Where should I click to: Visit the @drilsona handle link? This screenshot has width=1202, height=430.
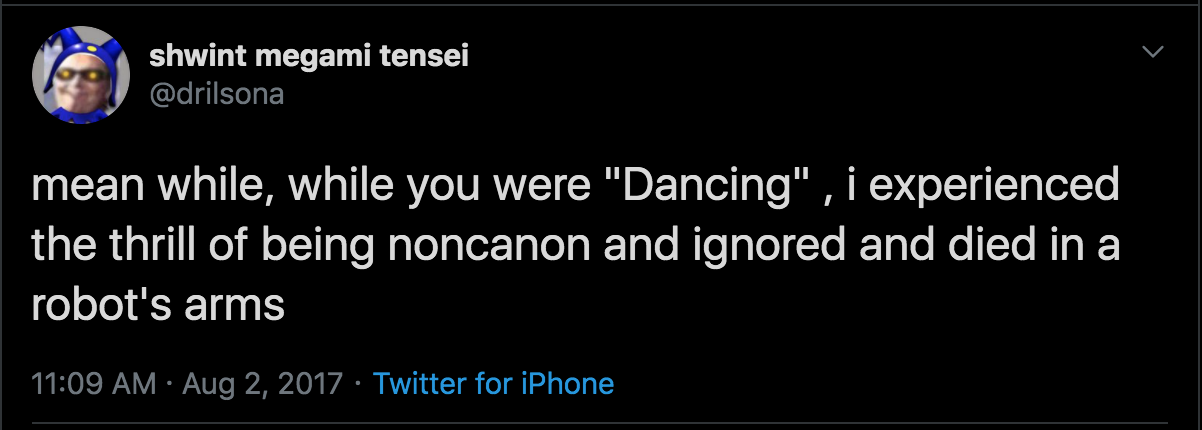pos(216,94)
